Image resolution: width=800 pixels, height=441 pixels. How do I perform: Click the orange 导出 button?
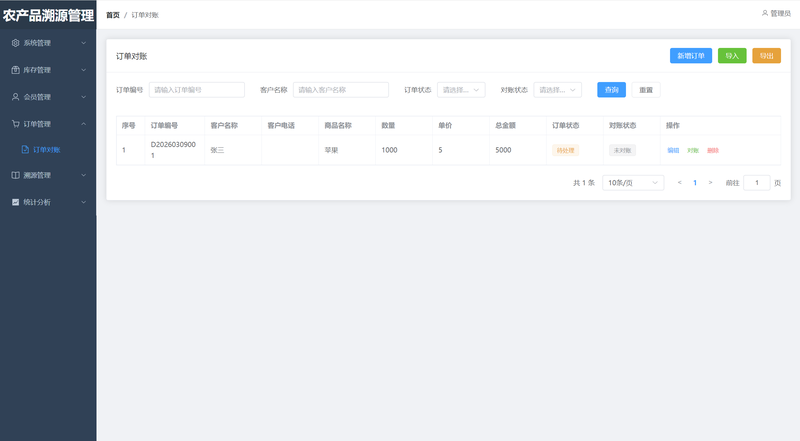(766, 56)
